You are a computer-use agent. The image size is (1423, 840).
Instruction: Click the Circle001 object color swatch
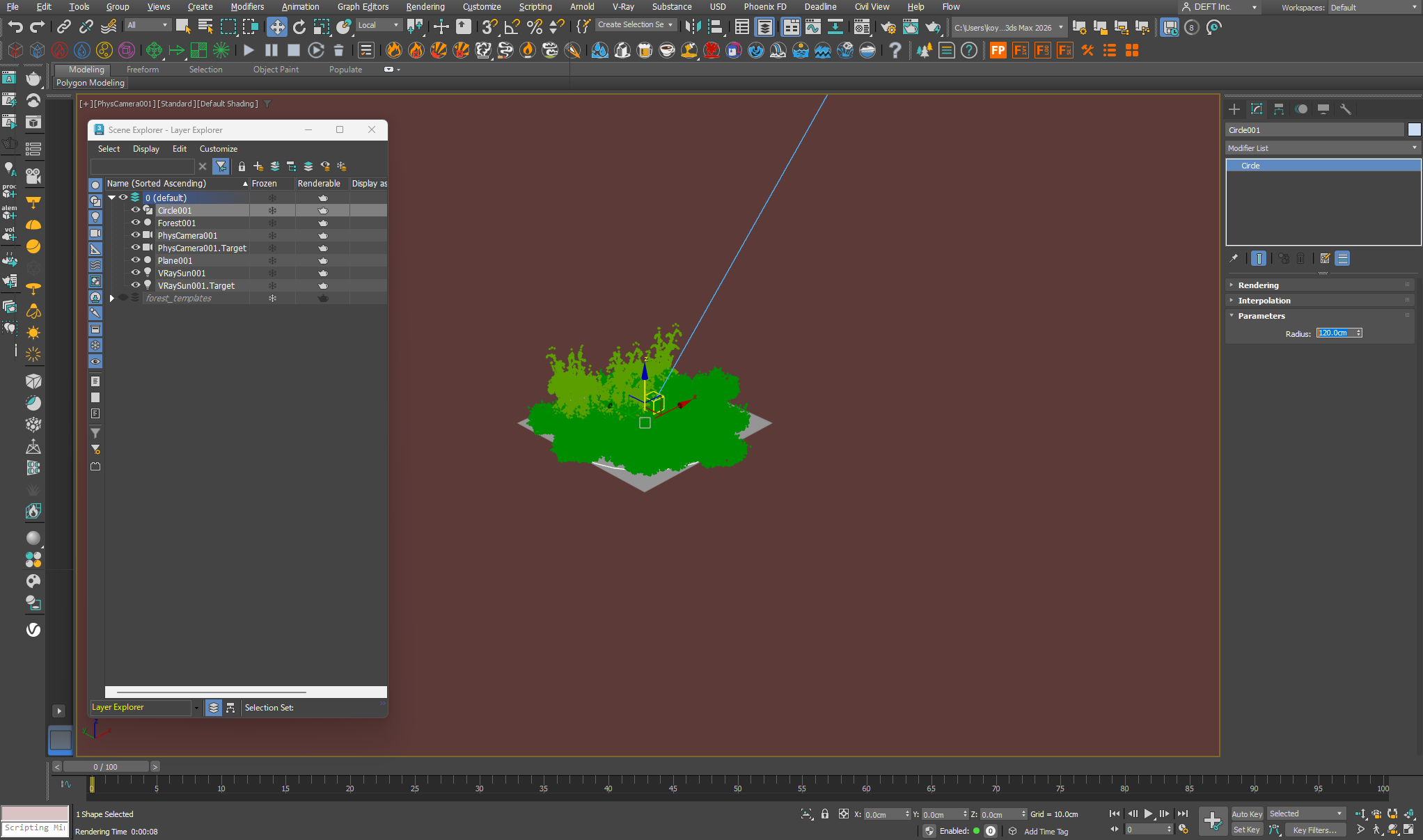[1414, 130]
